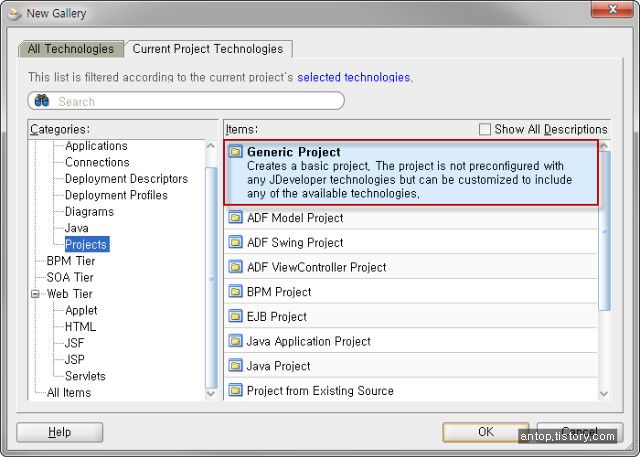
Task: Click the Items list scrollbar thumb
Action: click(604, 231)
